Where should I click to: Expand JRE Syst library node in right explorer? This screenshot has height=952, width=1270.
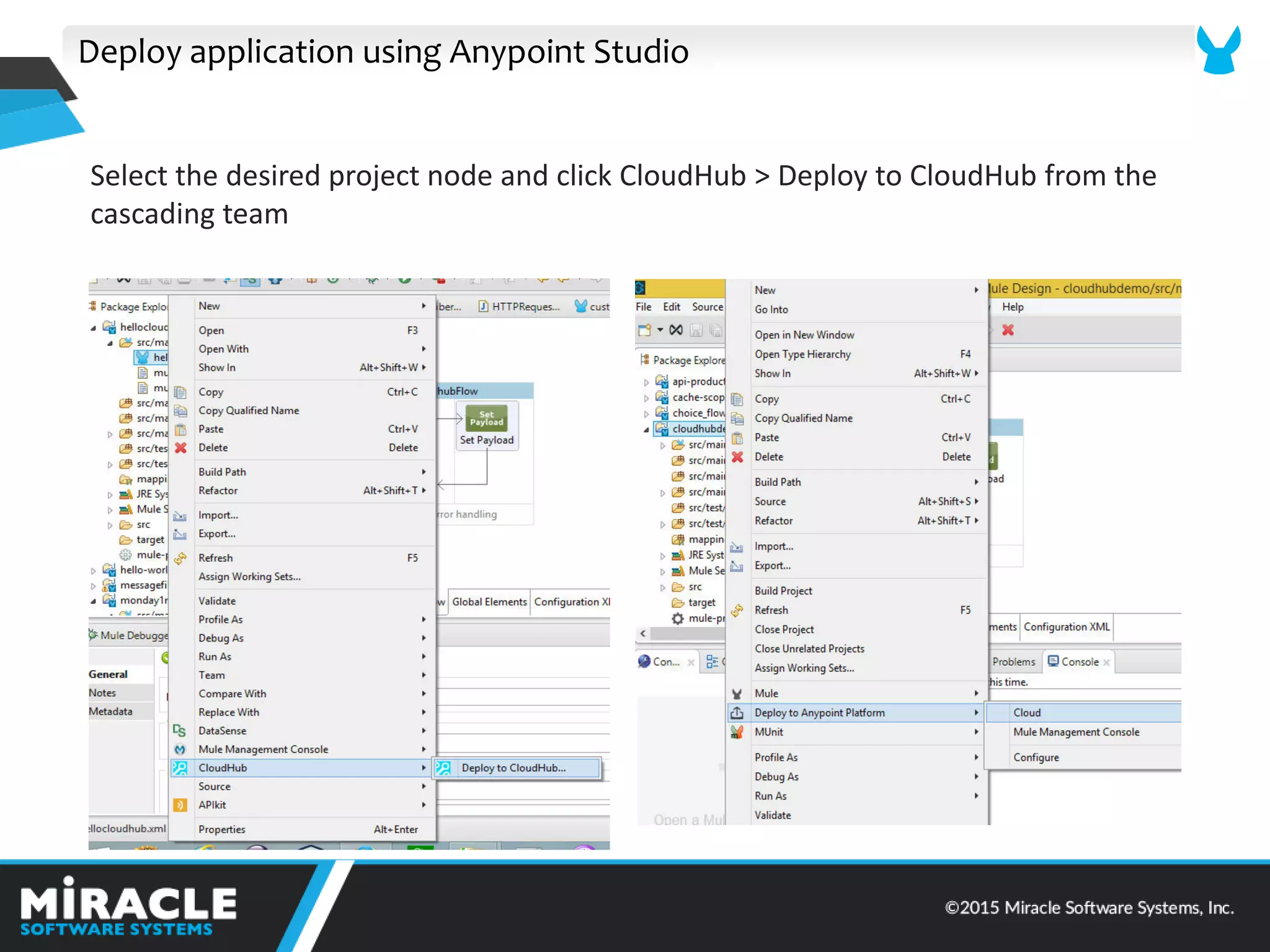[662, 555]
